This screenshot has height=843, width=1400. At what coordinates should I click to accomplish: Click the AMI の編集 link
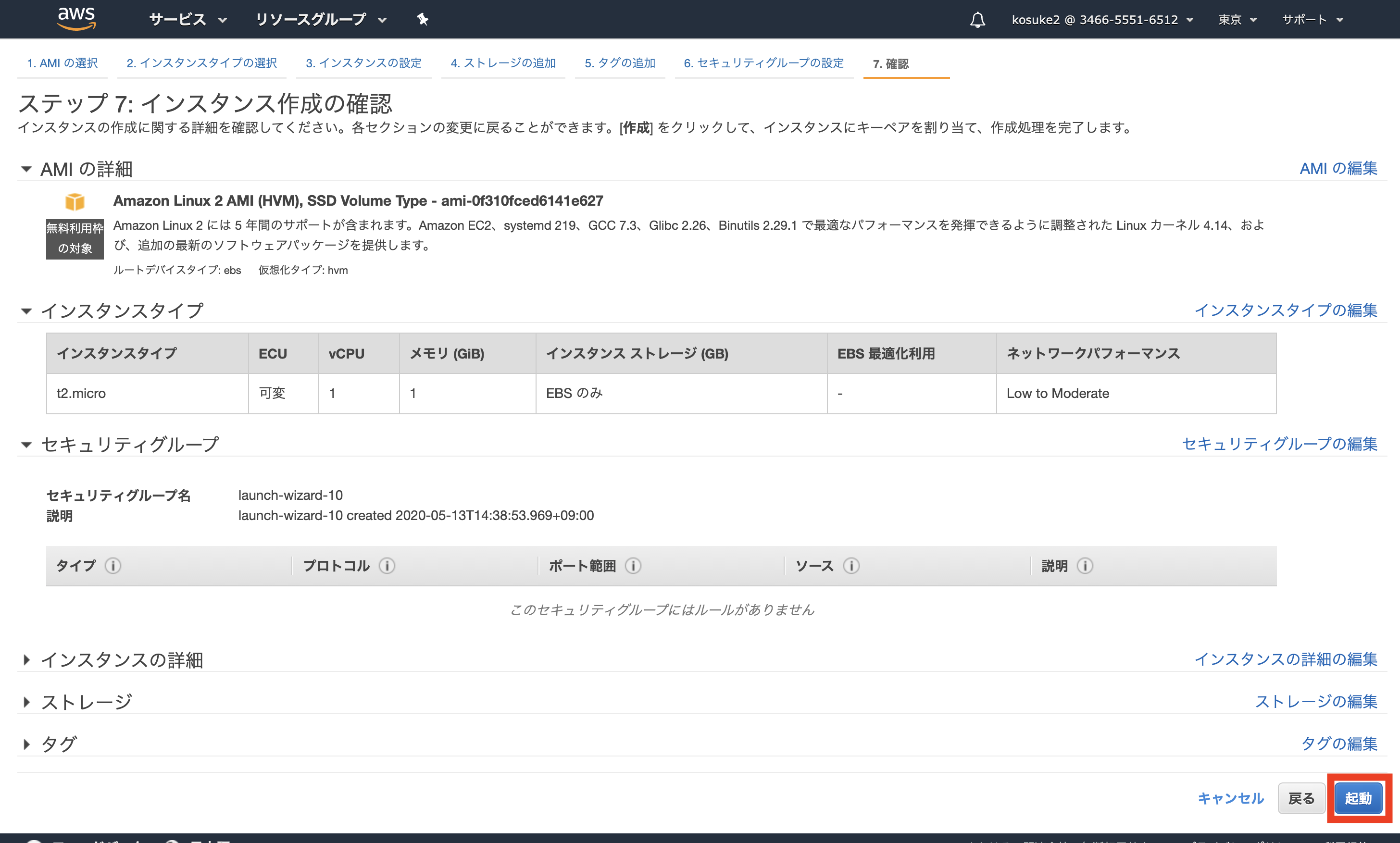pos(1338,168)
